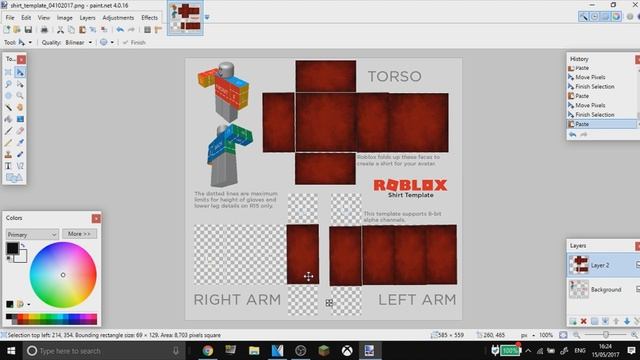Click the More >> button in Colors

(79, 234)
